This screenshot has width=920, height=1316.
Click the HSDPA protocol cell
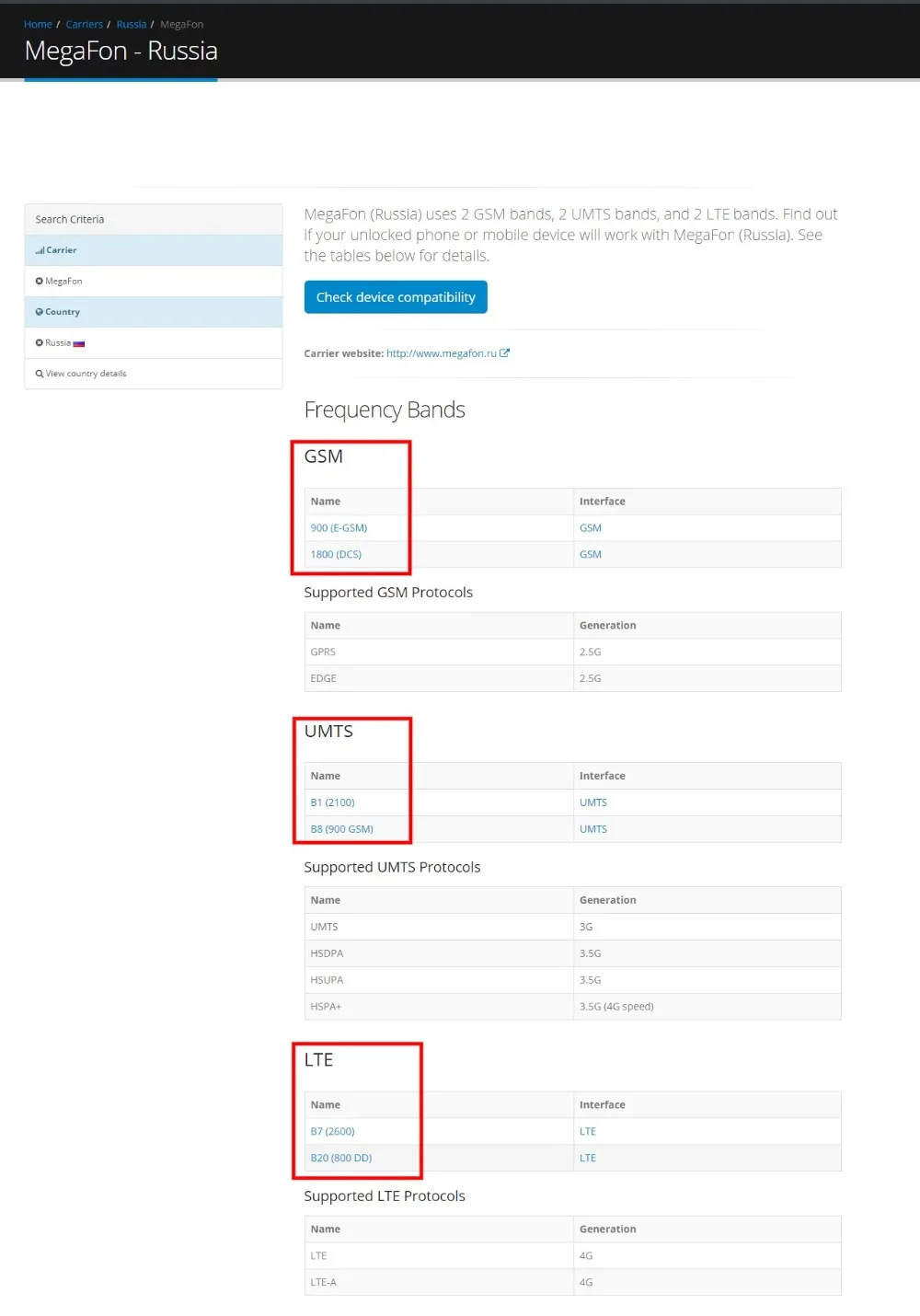pyautogui.click(x=439, y=954)
